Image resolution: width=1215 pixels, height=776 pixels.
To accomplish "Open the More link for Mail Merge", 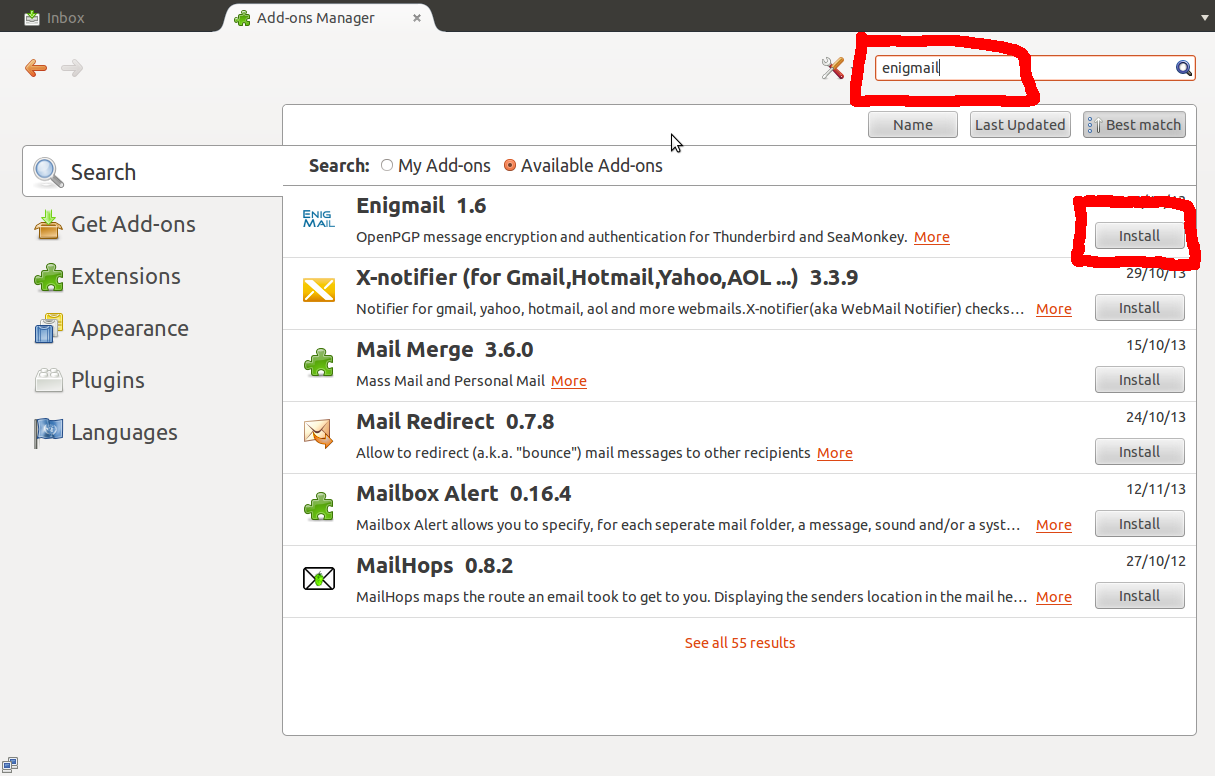I will 569,381.
